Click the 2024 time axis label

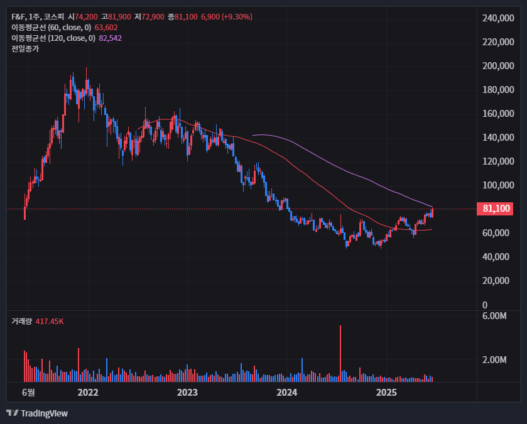(287, 392)
